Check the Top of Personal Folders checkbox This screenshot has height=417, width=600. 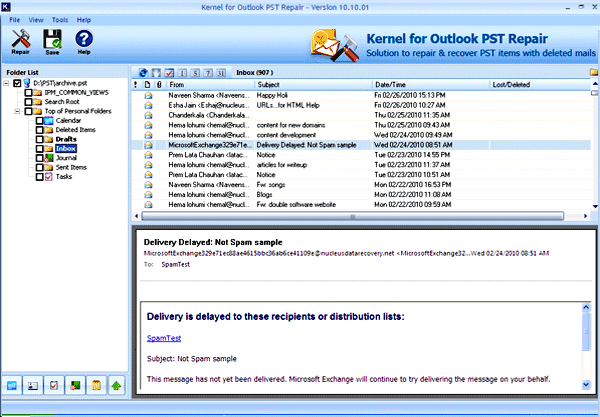tap(28, 111)
